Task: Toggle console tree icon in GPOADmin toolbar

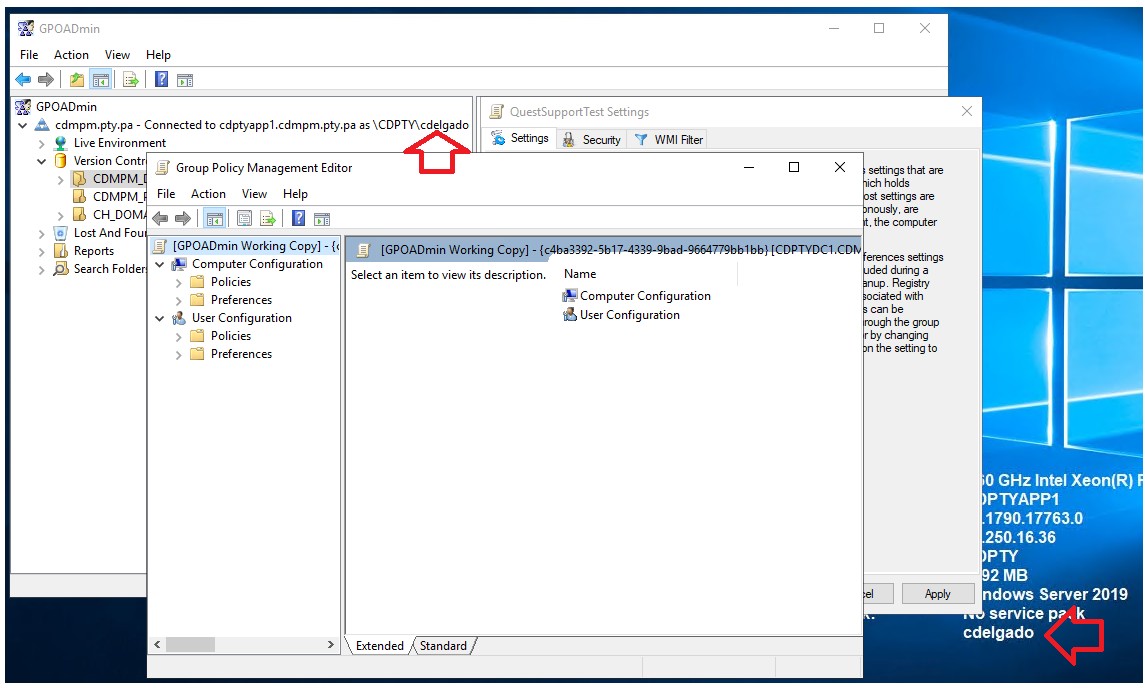Action: pyautogui.click(x=101, y=80)
